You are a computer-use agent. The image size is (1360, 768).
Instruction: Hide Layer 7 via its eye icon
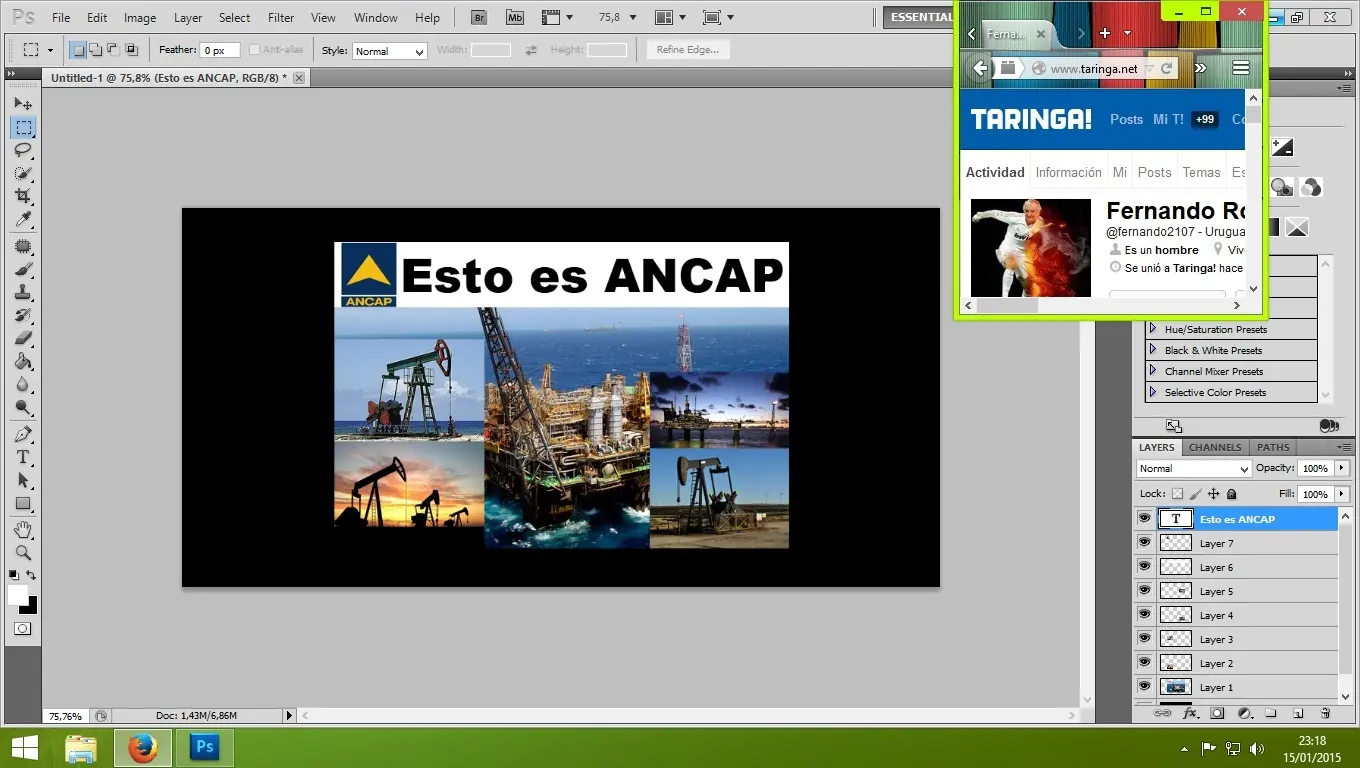point(1145,542)
